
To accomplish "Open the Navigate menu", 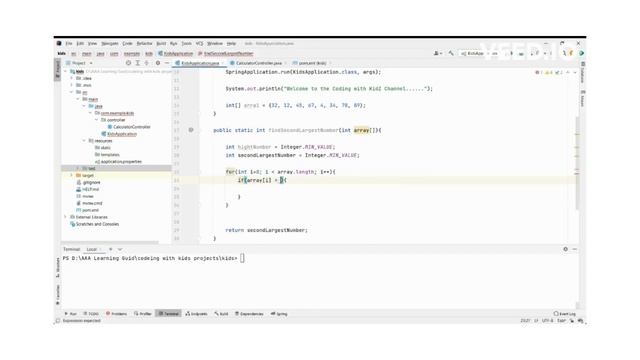I will (x=110, y=43).
